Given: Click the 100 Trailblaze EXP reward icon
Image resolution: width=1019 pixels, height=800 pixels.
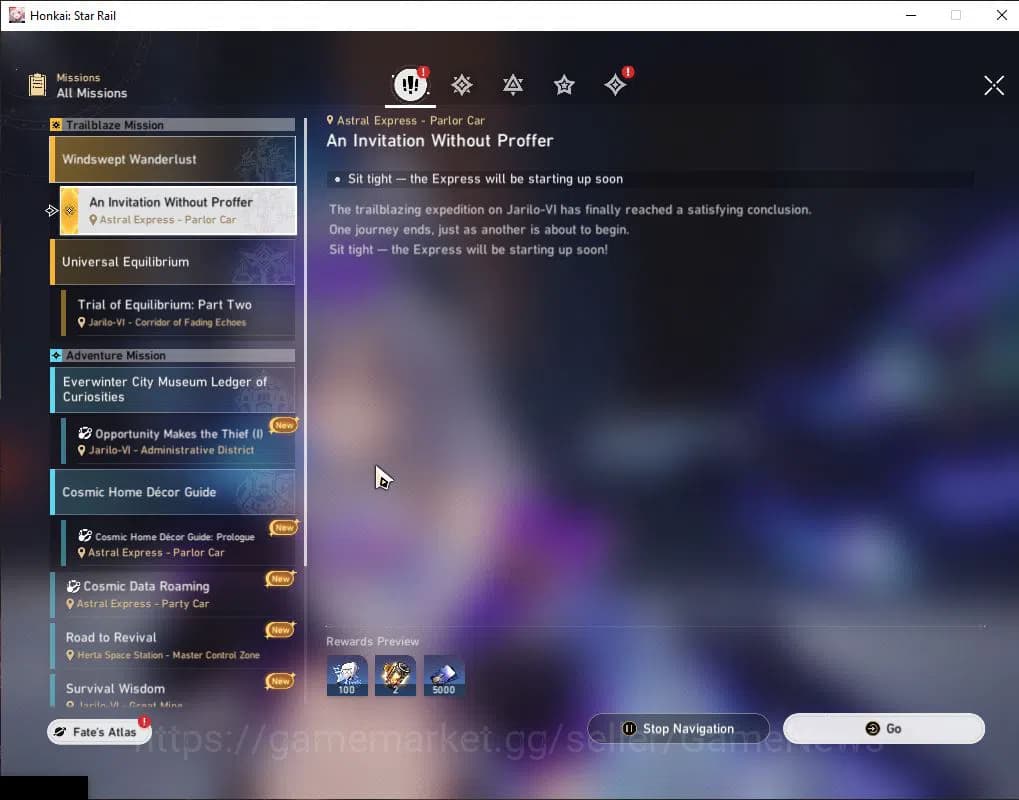Looking at the screenshot, I should [347, 676].
